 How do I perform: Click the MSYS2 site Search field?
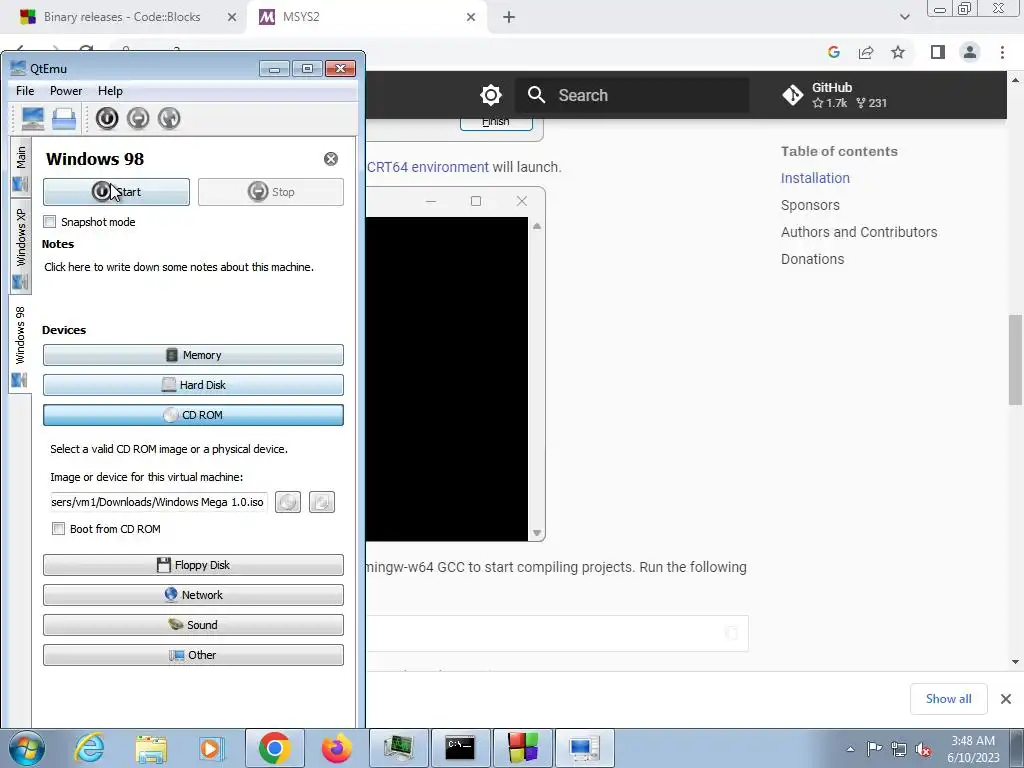(x=632, y=95)
